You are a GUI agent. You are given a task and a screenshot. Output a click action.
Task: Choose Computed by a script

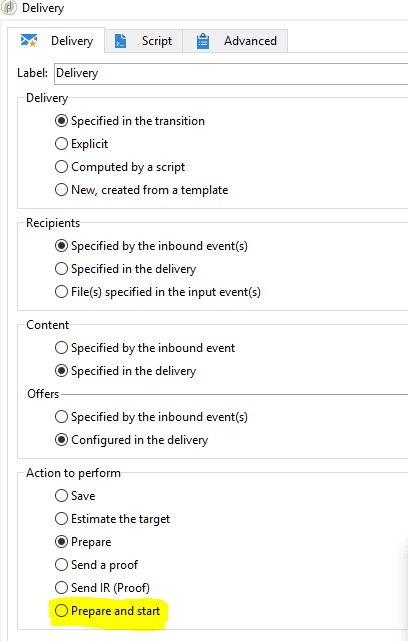(x=120, y=167)
